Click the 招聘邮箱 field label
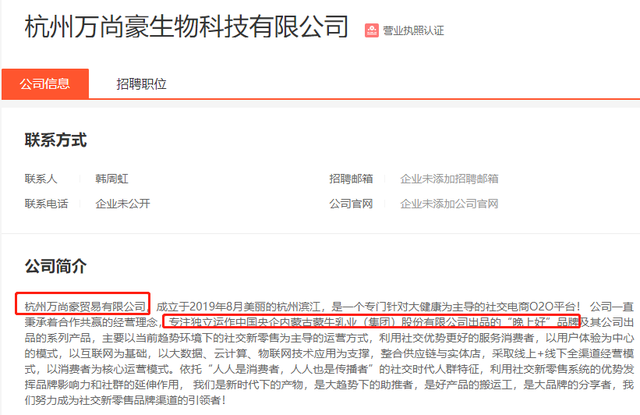 [x=351, y=179]
